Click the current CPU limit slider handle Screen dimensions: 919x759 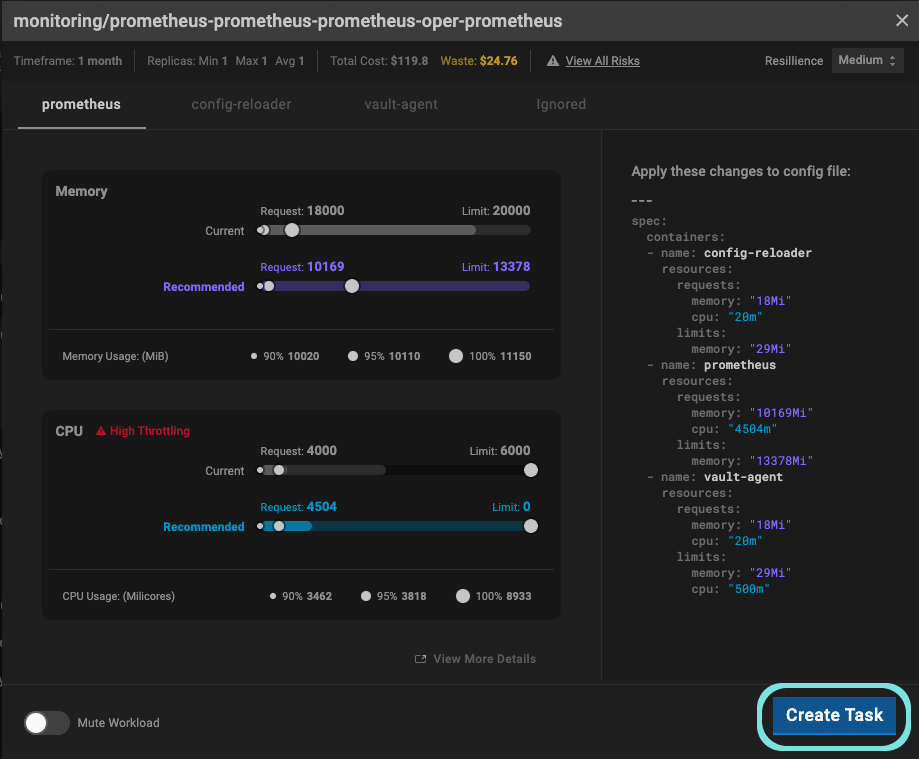(530, 470)
